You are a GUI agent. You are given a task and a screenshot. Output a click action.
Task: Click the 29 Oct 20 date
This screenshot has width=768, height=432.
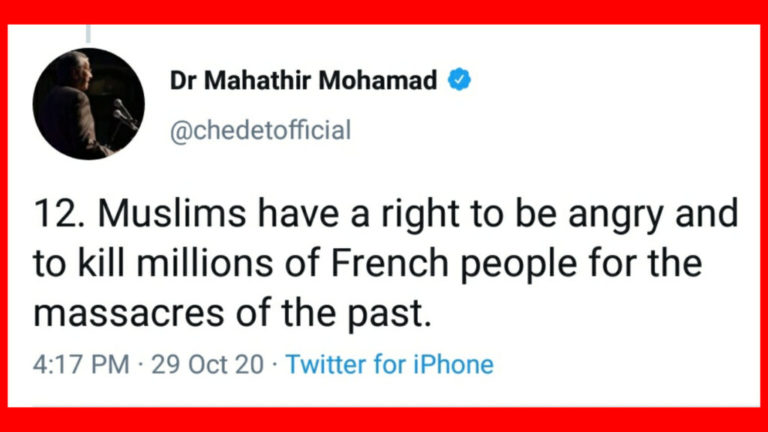tap(207, 365)
